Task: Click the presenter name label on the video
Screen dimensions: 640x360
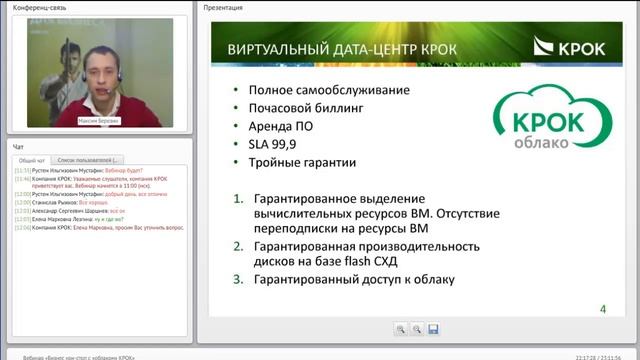Action: click(x=99, y=121)
